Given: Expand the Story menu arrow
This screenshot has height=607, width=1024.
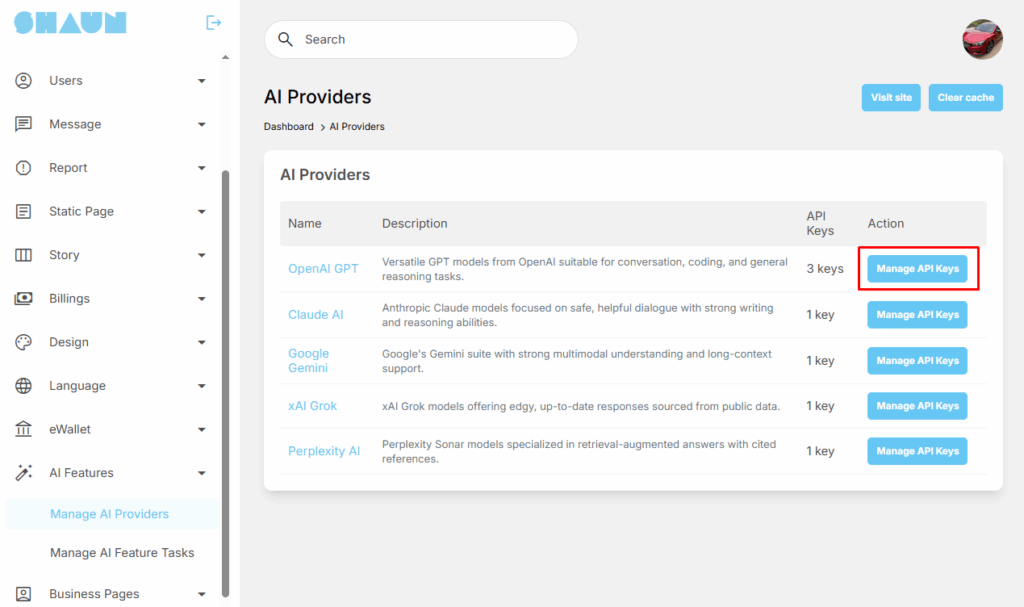Looking at the screenshot, I should click(x=201, y=255).
